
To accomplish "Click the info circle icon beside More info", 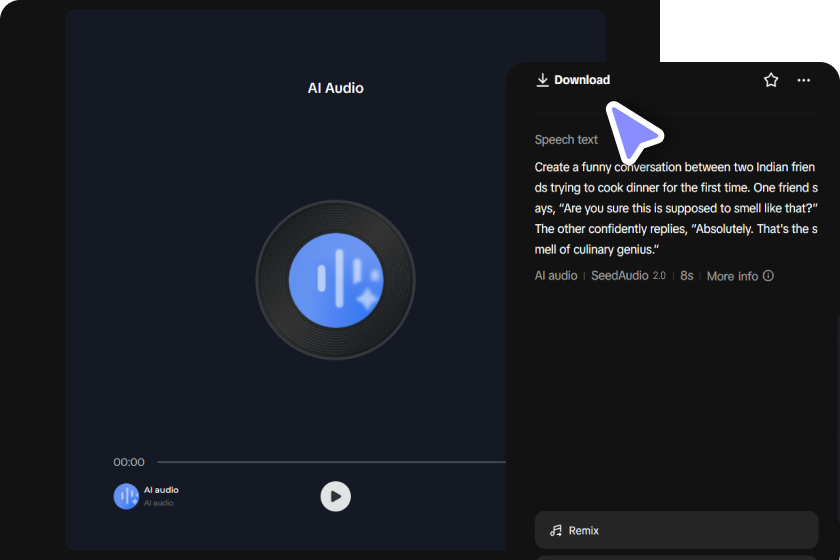I will 768,275.
